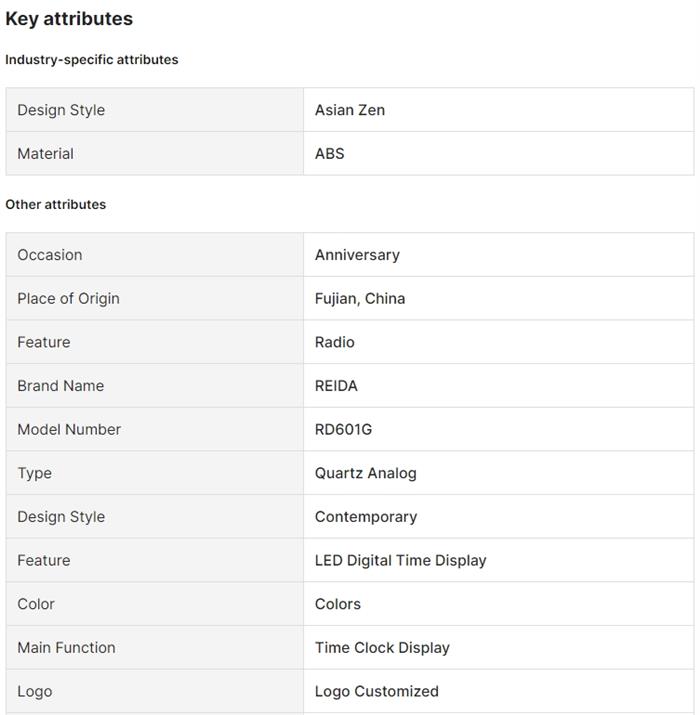Click the "Key attributes" heading

click(x=69, y=19)
